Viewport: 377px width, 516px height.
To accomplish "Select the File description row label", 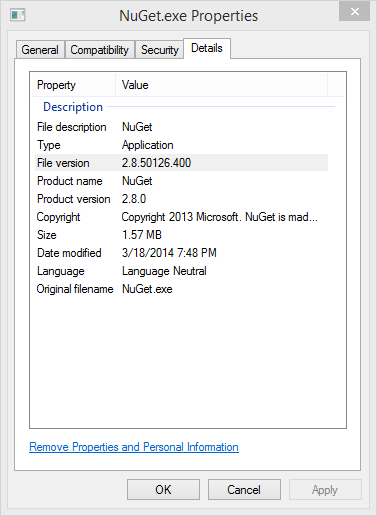I will click(72, 127).
